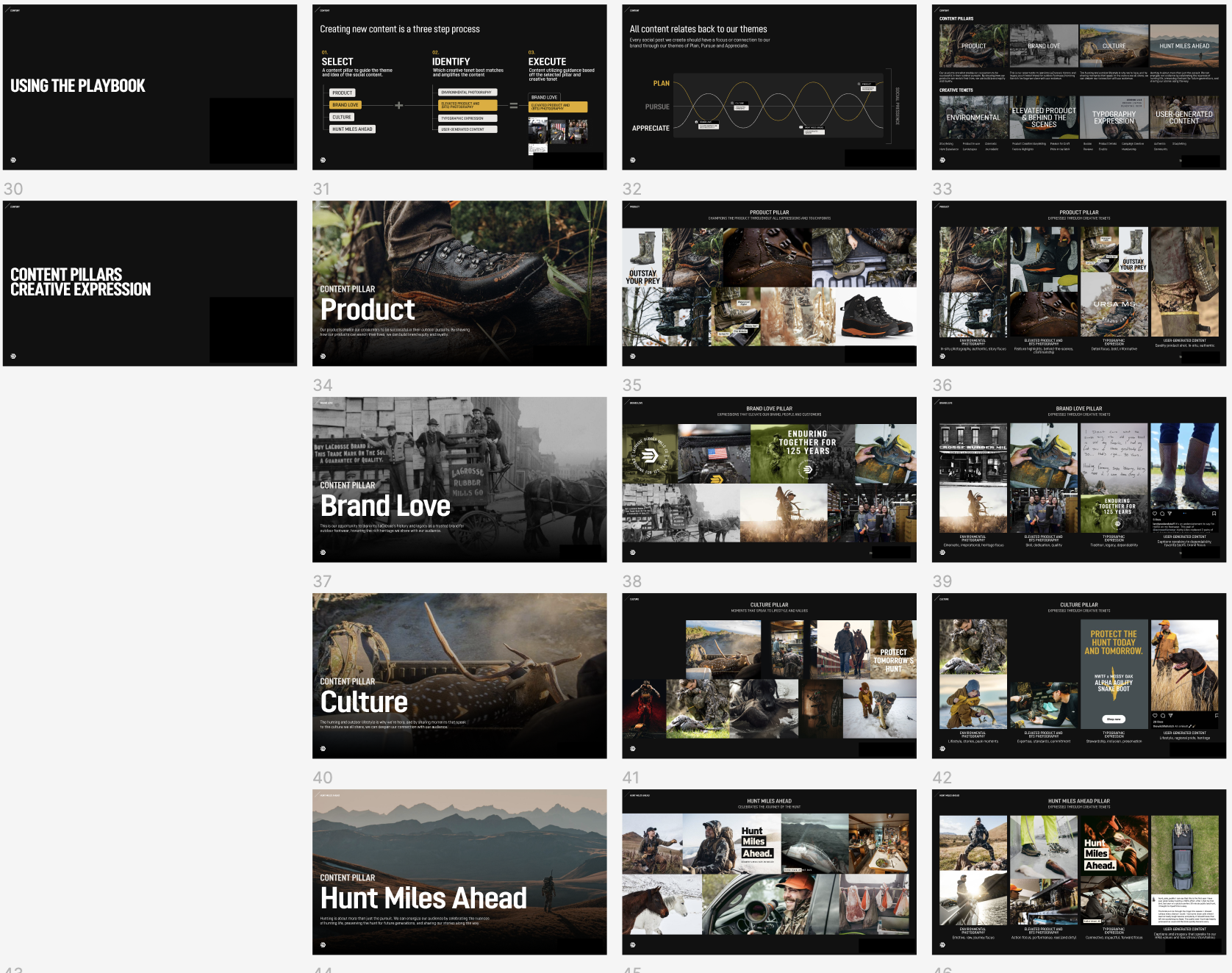Viewport: 1232px width, 973px height.
Task: Open the Culture Pillar 'Expressed through creative tenets' slide
Action: [x=1079, y=676]
